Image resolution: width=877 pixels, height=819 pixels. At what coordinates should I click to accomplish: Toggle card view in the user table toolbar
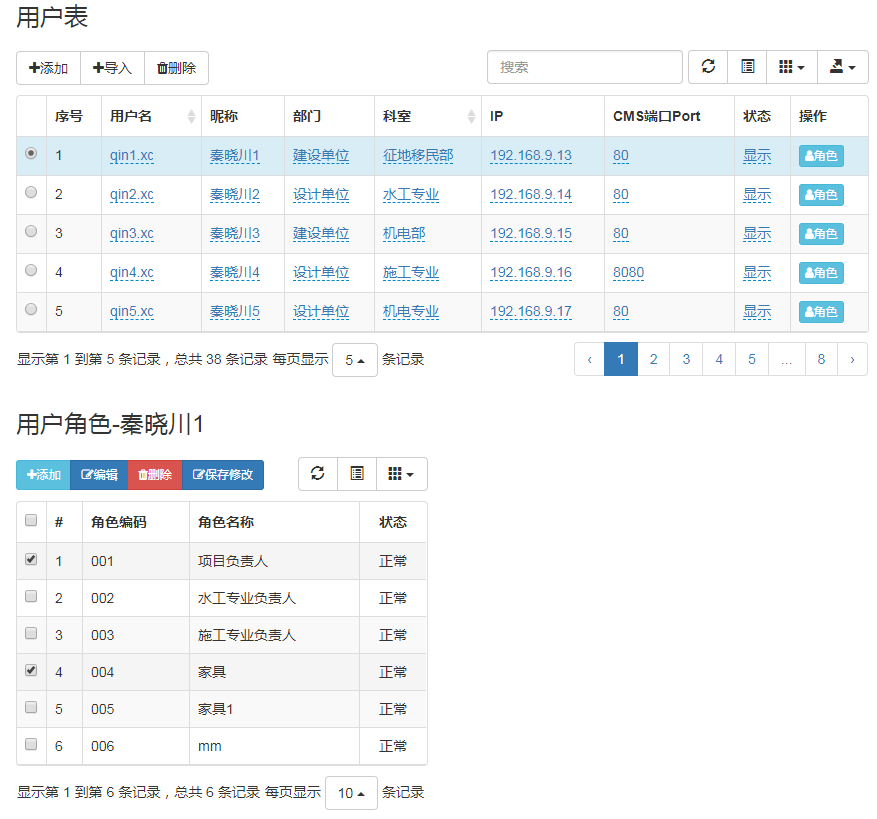coord(747,67)
